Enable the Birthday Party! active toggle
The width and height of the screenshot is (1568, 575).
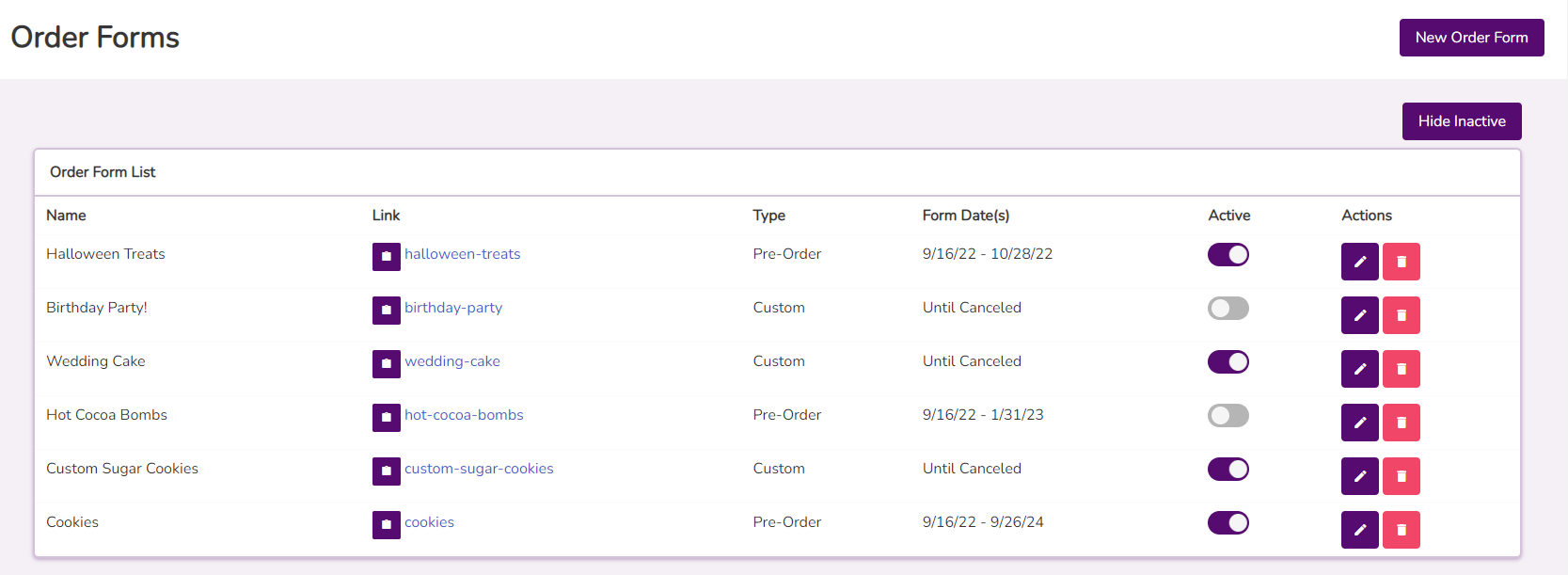(1227, 308)
